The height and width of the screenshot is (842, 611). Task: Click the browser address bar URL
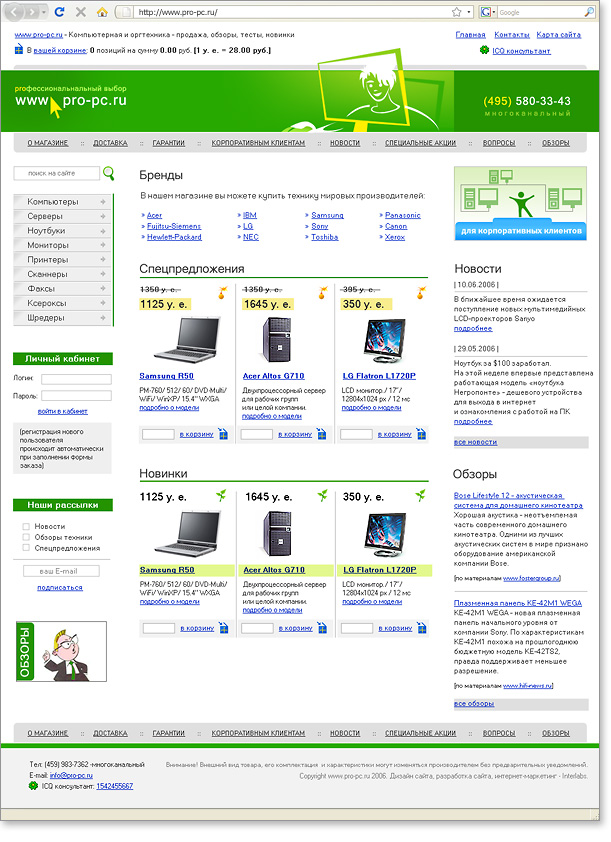click(178, 12)
